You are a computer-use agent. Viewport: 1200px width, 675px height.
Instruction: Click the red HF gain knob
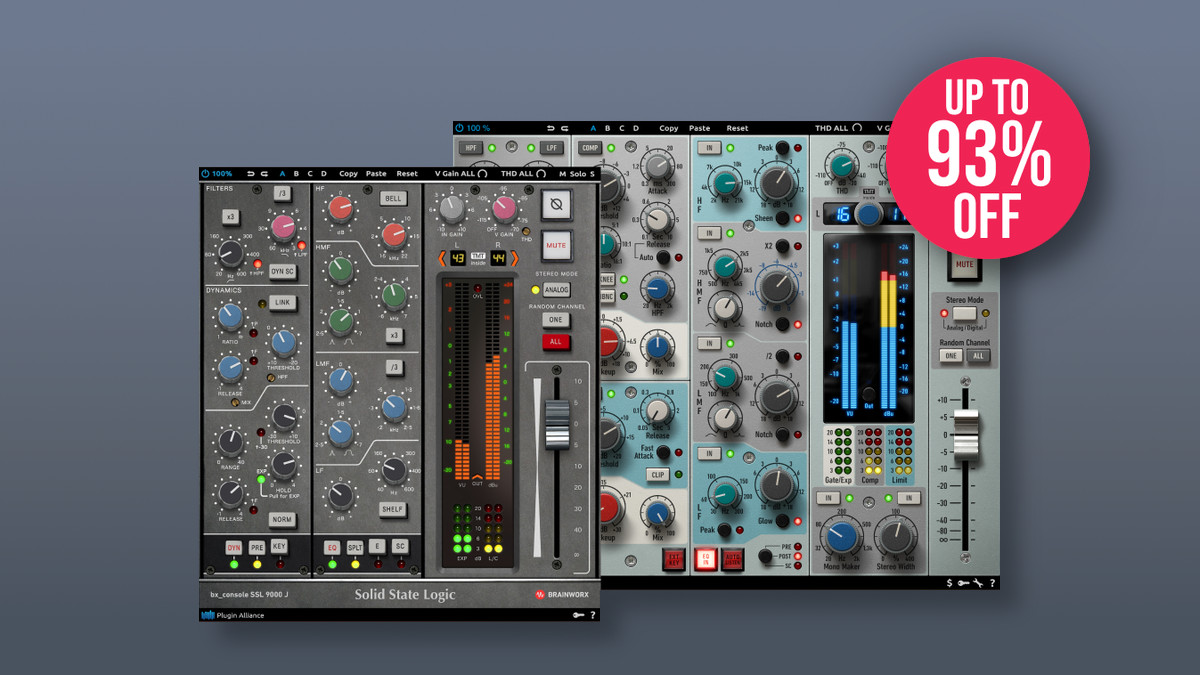[x=341, y=208]
